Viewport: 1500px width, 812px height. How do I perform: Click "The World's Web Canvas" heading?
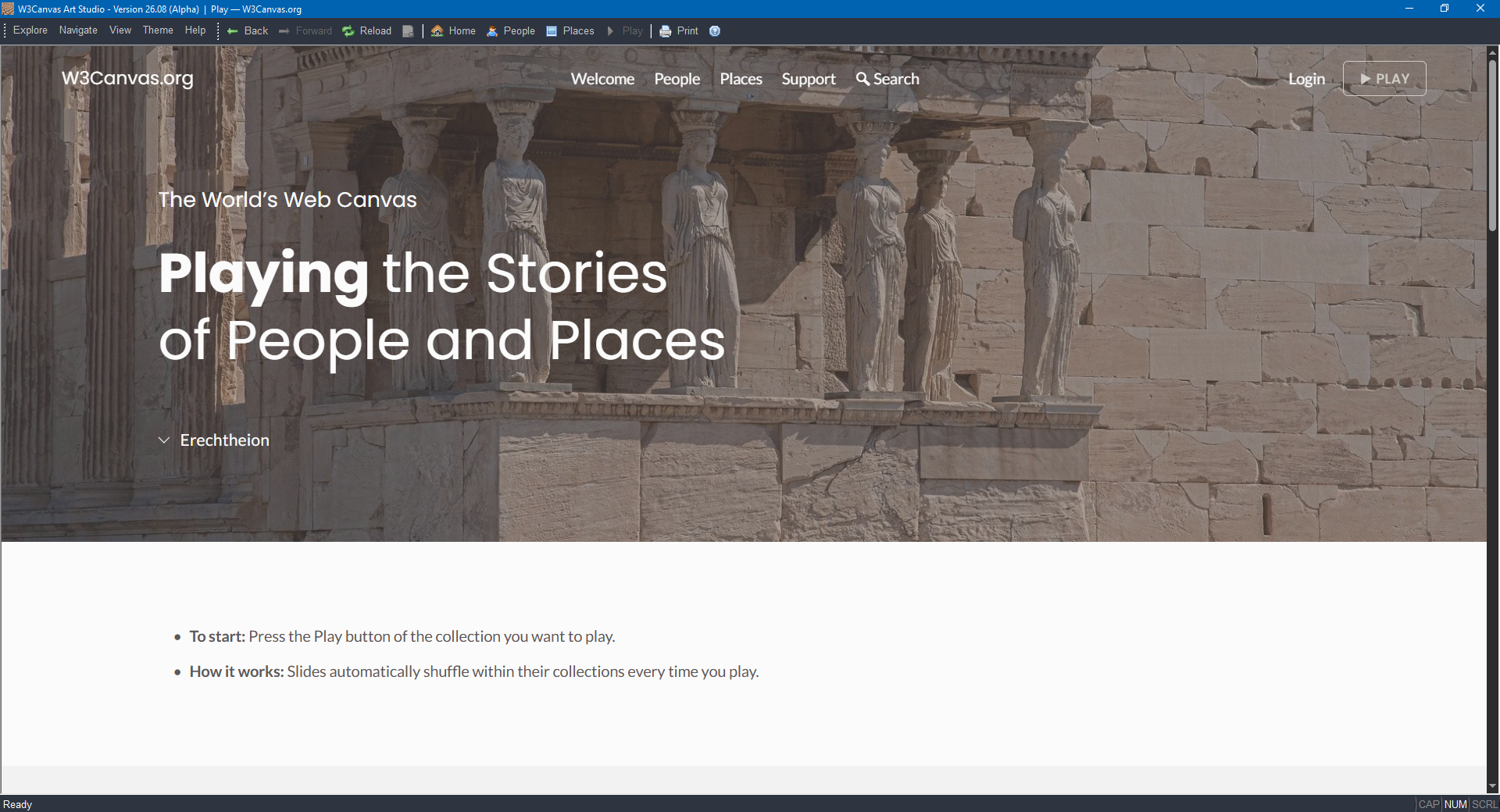coord(287,200)
